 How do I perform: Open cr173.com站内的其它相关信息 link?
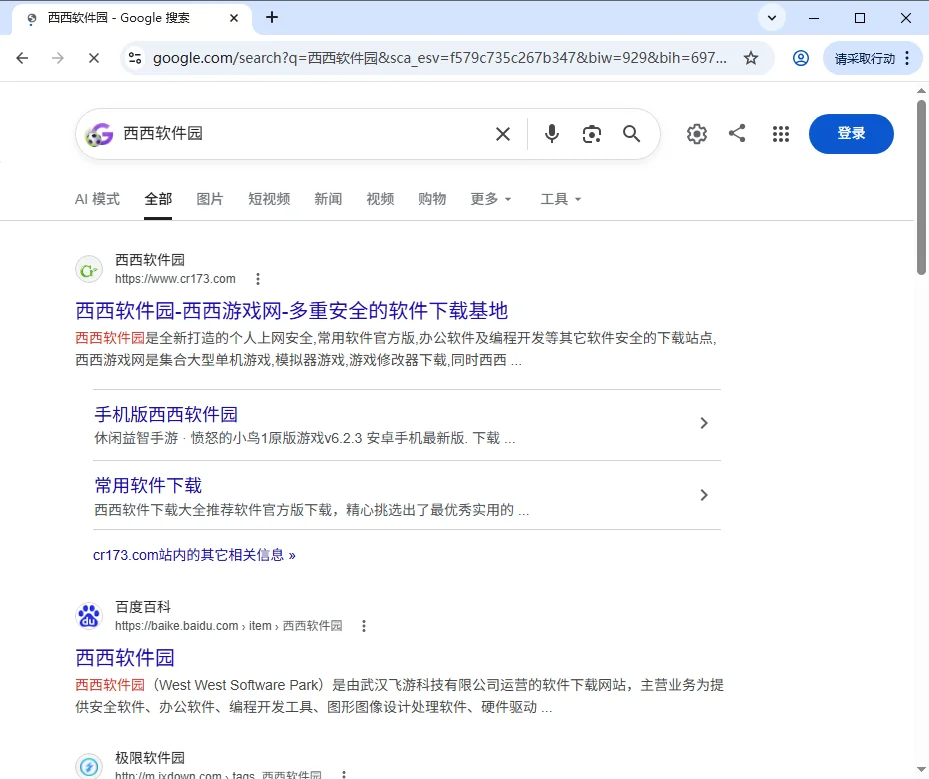(194, 555)
